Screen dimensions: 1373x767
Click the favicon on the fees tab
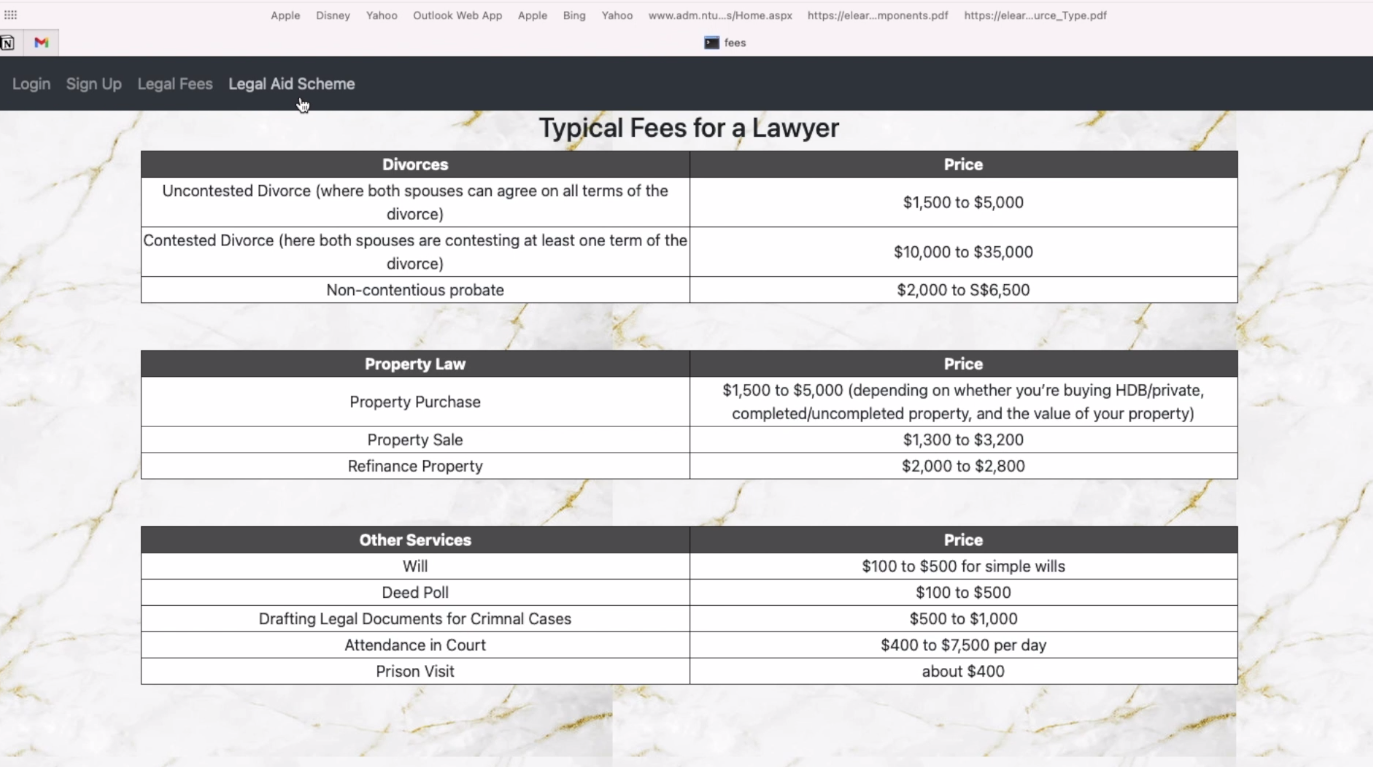710,42
